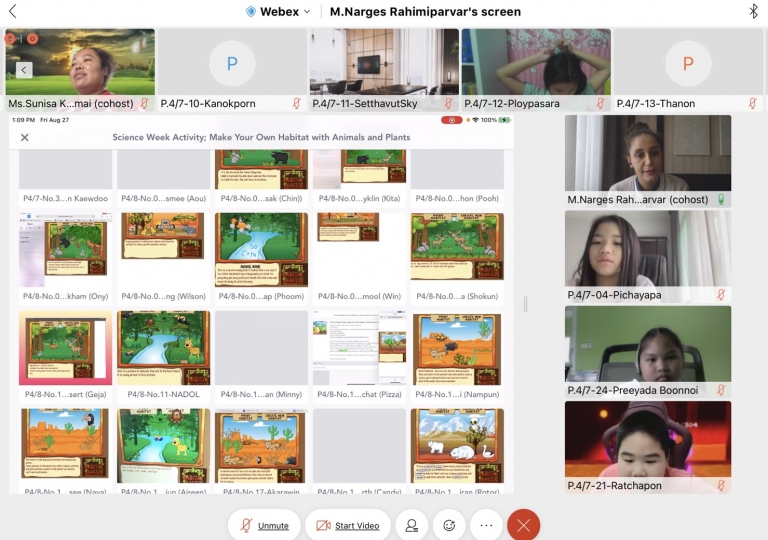The width and height of the screenshot is (768, 540).
Task: Tap the Bluetooth icon in the top bar
Action: [753, 11]
